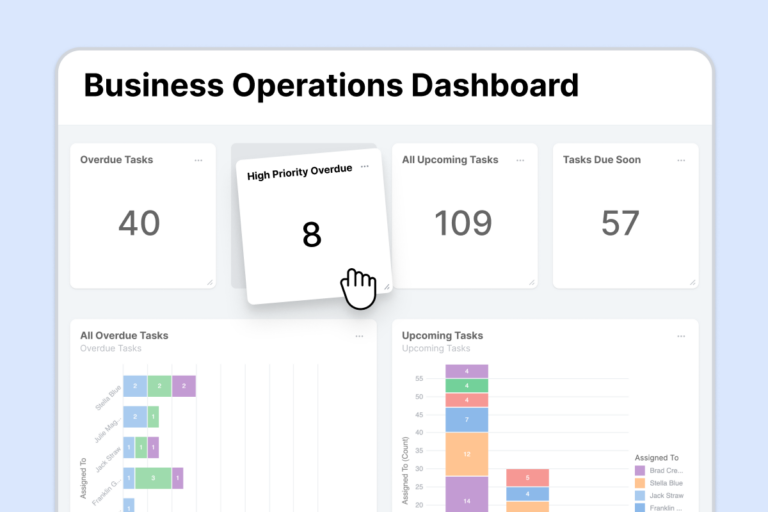Screen dimensions: 768x512
Task: Click the blue segment labeled 2 in Julie Mag row
Action: point(135,417)
